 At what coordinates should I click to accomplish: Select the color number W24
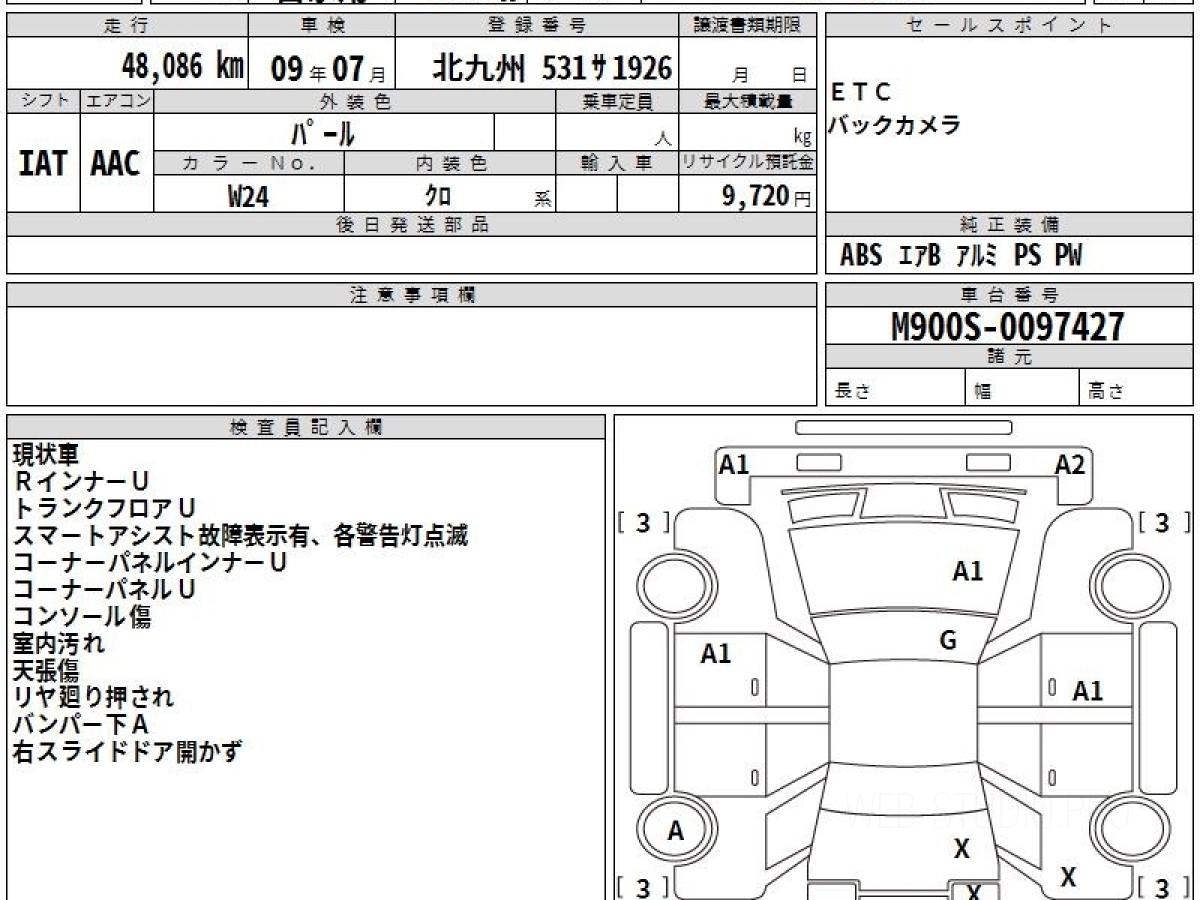tap(248, 197)
